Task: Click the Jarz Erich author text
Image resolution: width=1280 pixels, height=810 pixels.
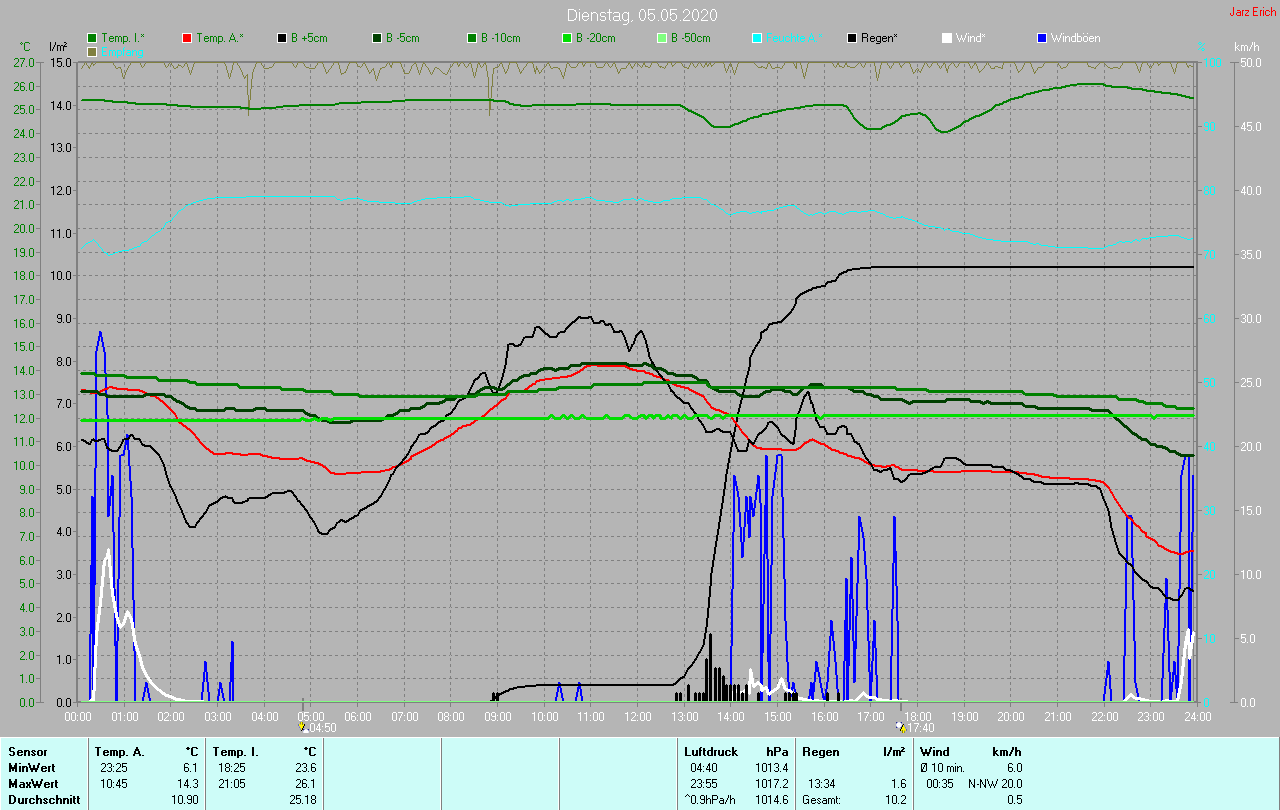Action: 1252,12
